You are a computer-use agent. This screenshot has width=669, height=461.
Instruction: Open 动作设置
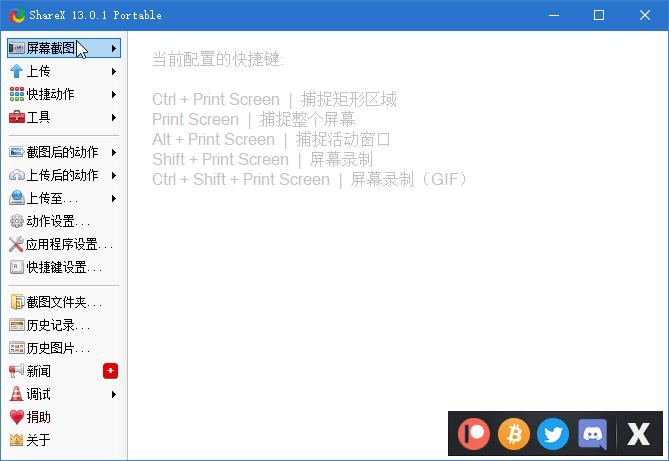pyautogui.click(x=57, y=221)
